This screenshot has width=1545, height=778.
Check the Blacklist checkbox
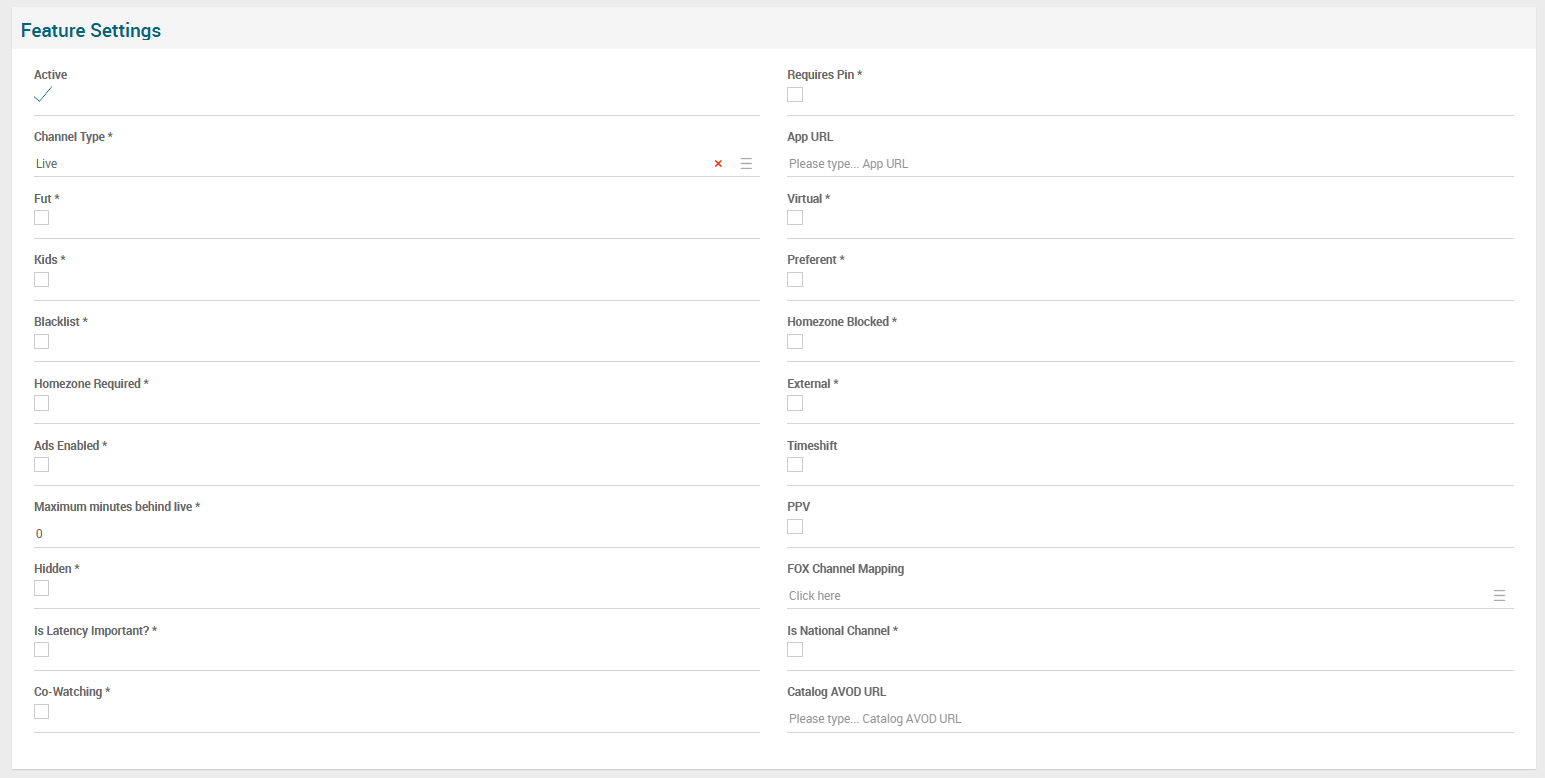42,342
